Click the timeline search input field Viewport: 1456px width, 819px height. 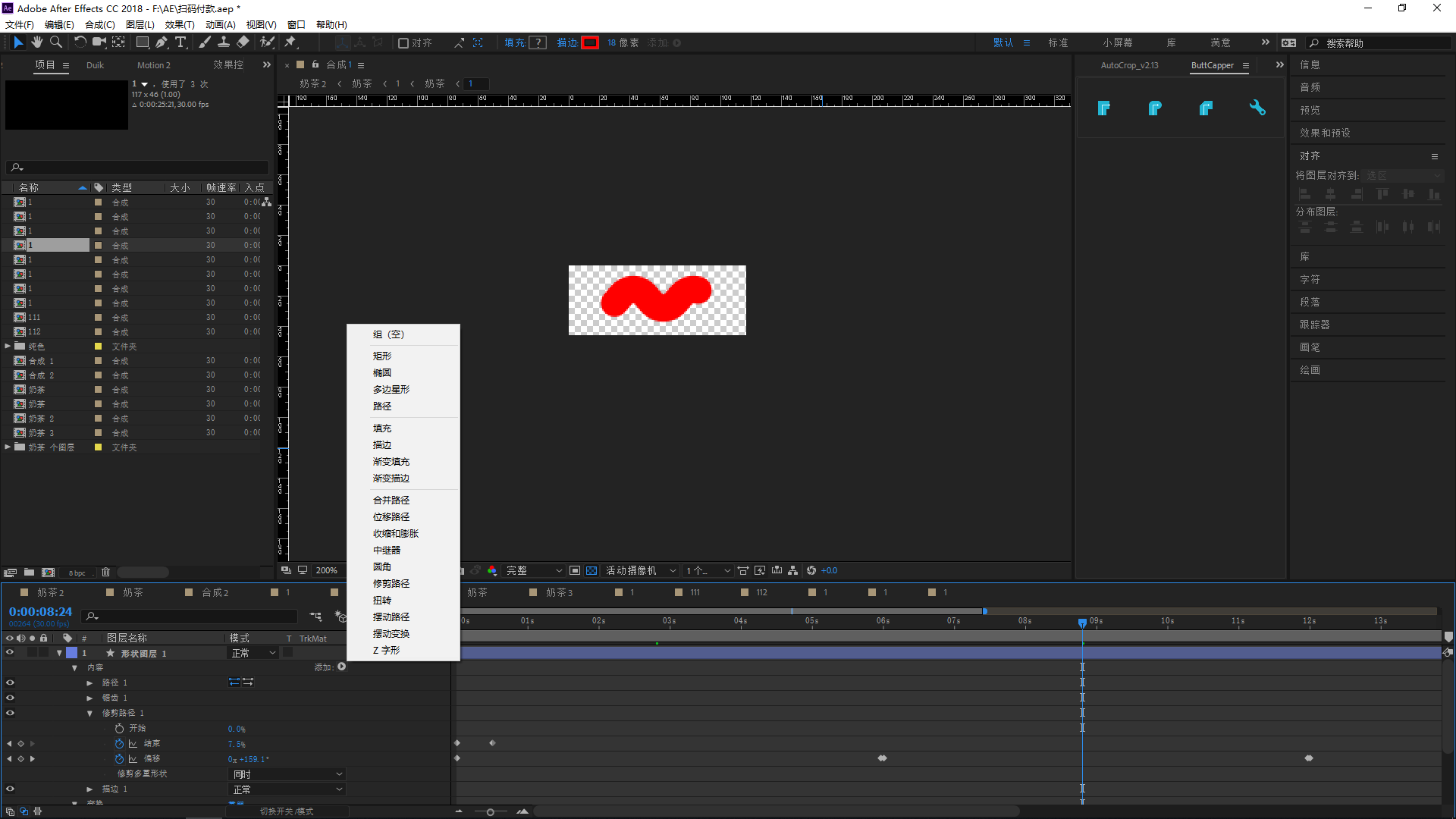click(x=197, y=617)
